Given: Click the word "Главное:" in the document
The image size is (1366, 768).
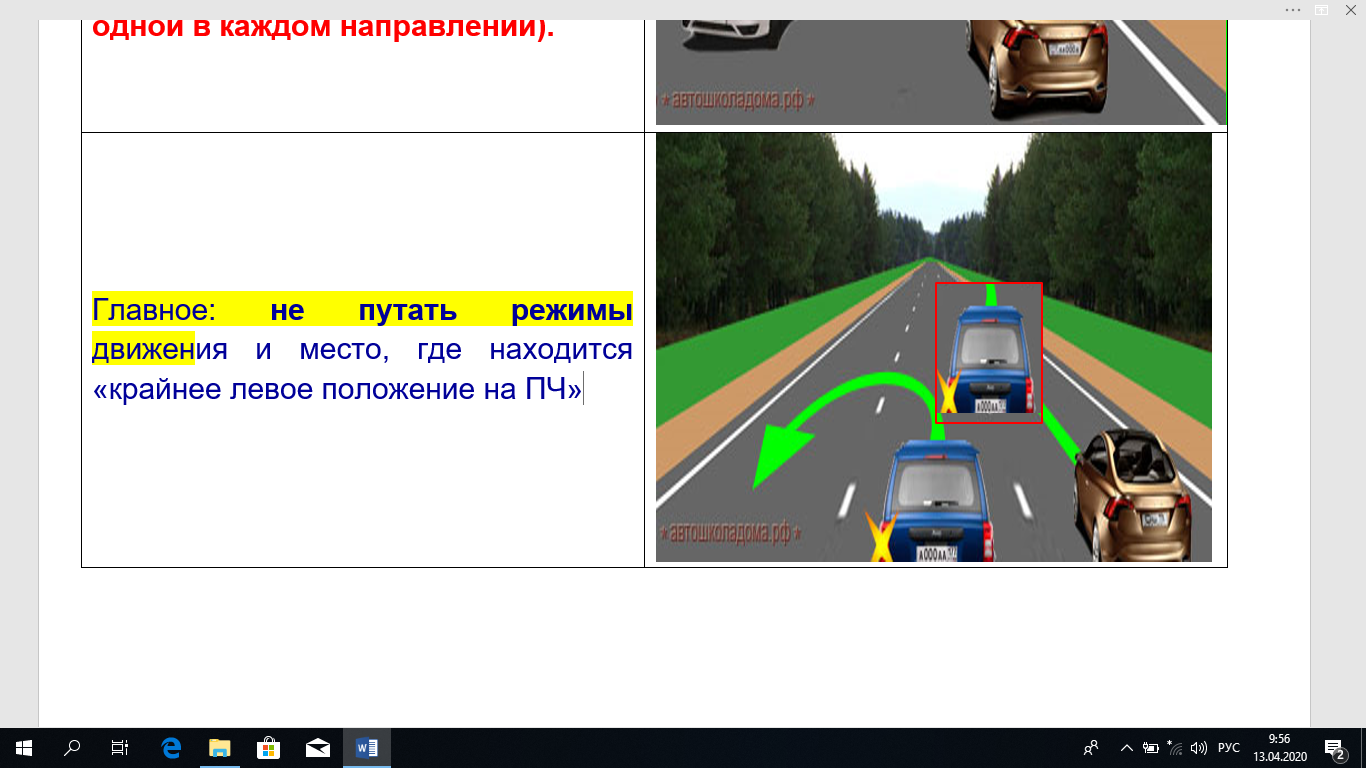Looking at the screenshot, I should click(x=154, y=309).
